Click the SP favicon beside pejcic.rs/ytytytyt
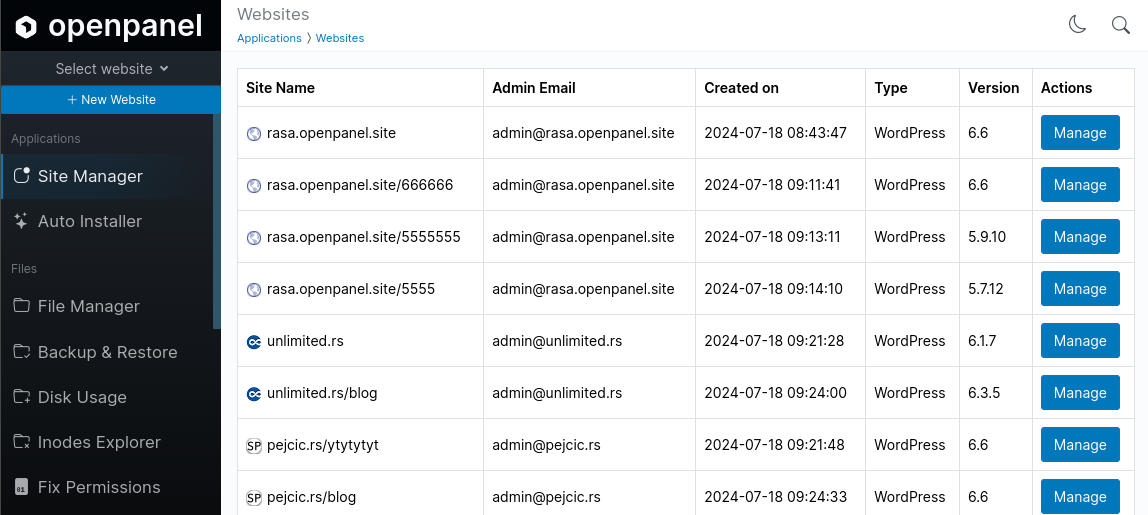The width and height of the screenshot is (1148, 515). pos(254,445)
